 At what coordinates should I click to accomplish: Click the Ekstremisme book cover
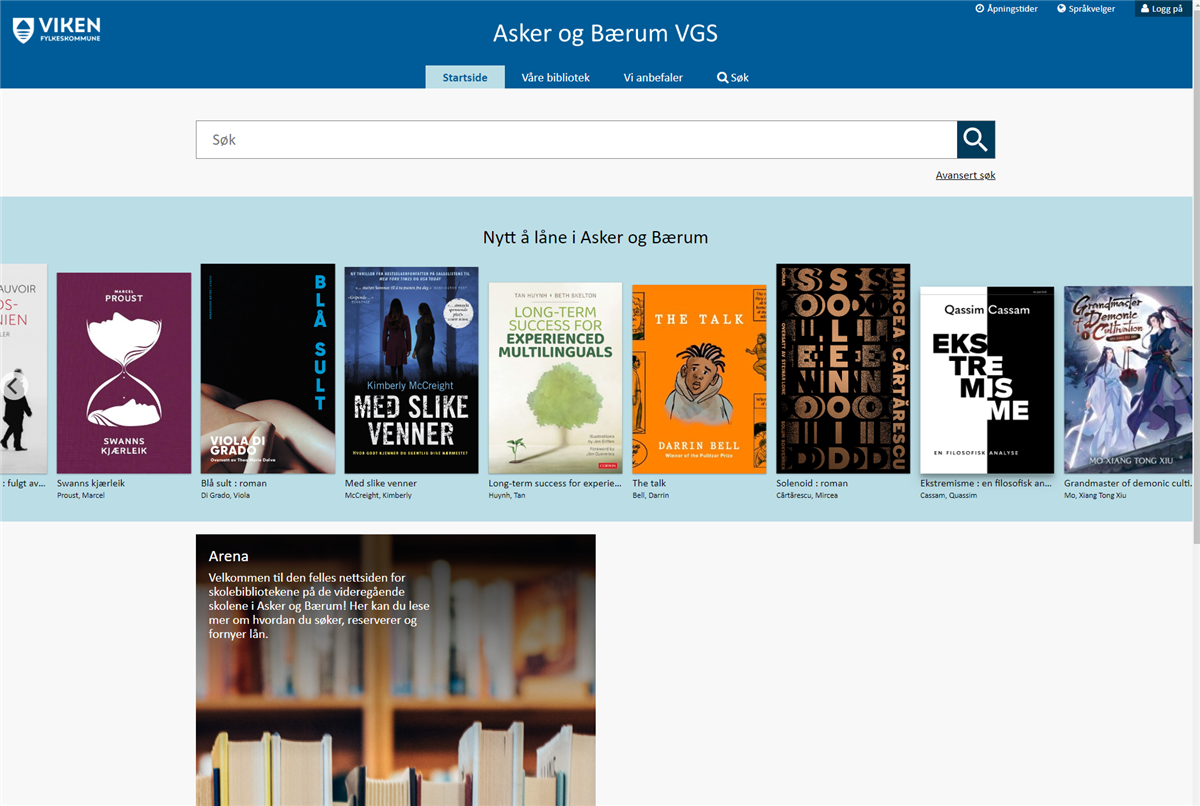(x=987, y=379)
